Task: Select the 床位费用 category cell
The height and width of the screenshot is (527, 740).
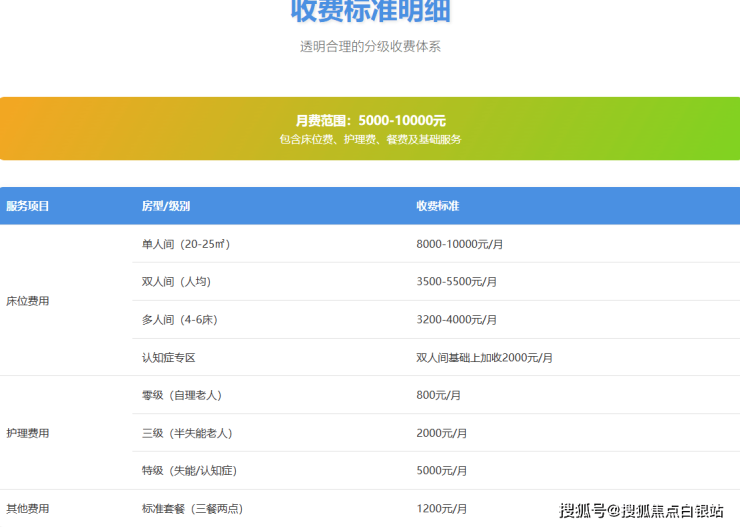Action: (28, 301)
